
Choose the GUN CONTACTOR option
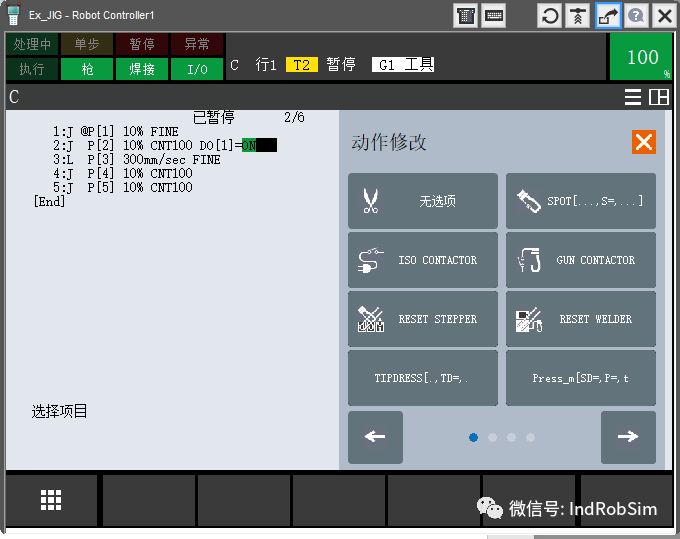click(x=581, y=260)
